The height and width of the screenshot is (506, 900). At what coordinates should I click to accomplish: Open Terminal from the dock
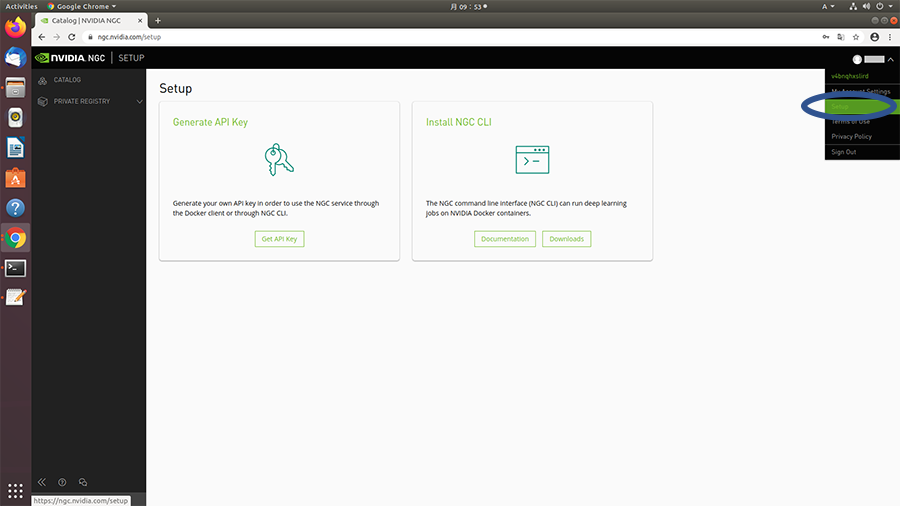tap(15, 268)
